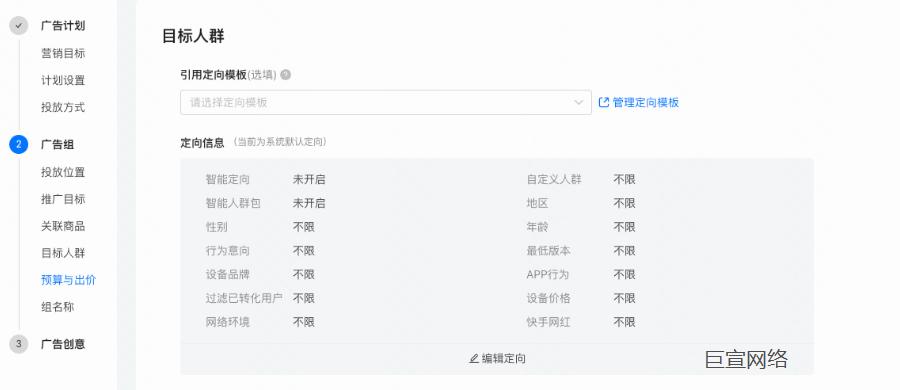Viewport: 900px width, 390px height.
Task: Click the pencil icon beside 编辑定向
Action: click(x=474, y=358)
